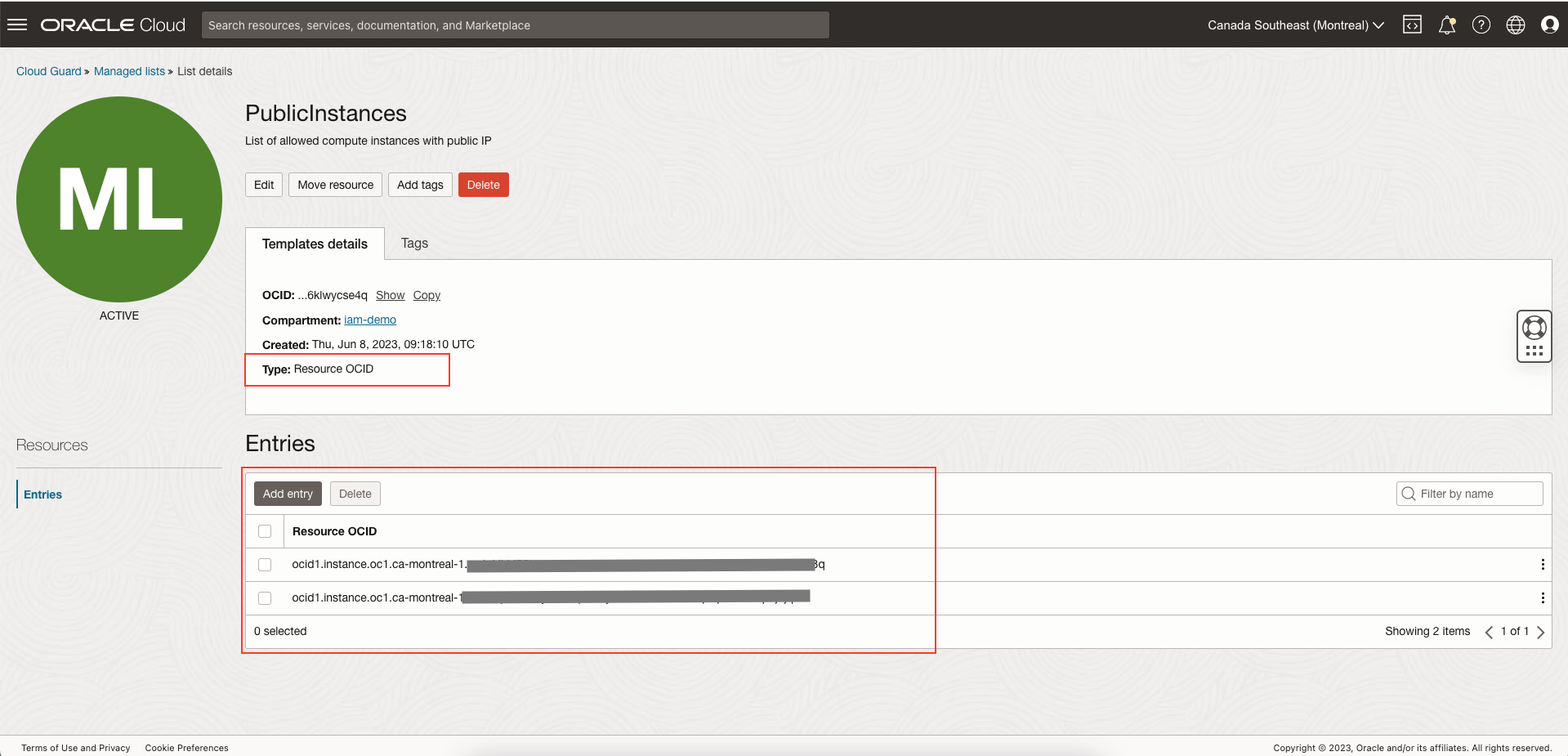Select the first instance entry checkbox ending in q

(265, 565)
